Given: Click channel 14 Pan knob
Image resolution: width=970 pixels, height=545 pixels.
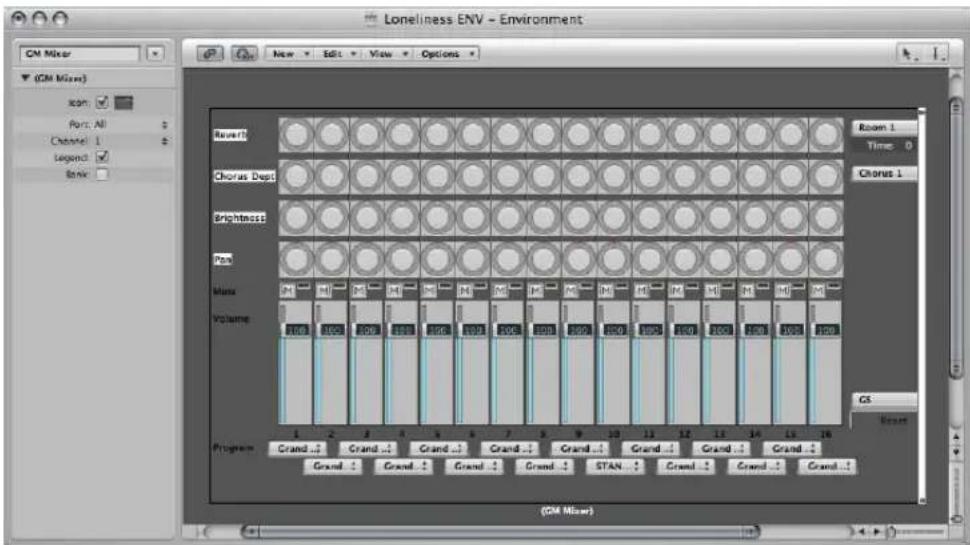Looking at the screenshot, I should (x=755, y=259).
